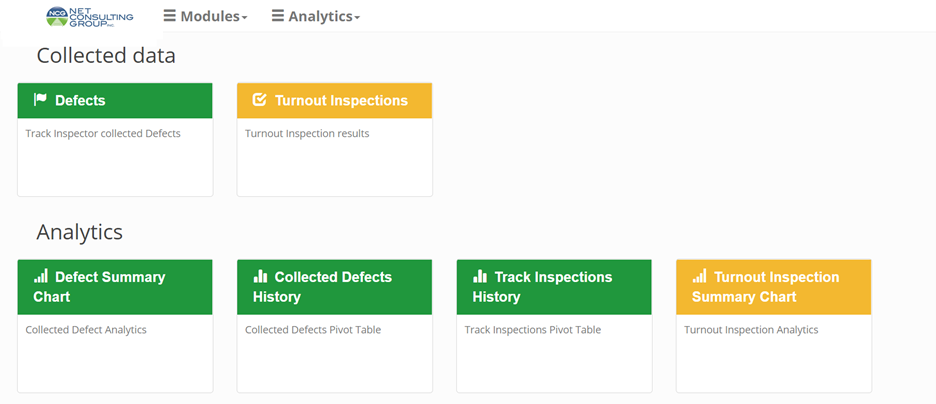Select the Defect Summary Chart title
Screen dimensions: 936x404
point(99,286)
